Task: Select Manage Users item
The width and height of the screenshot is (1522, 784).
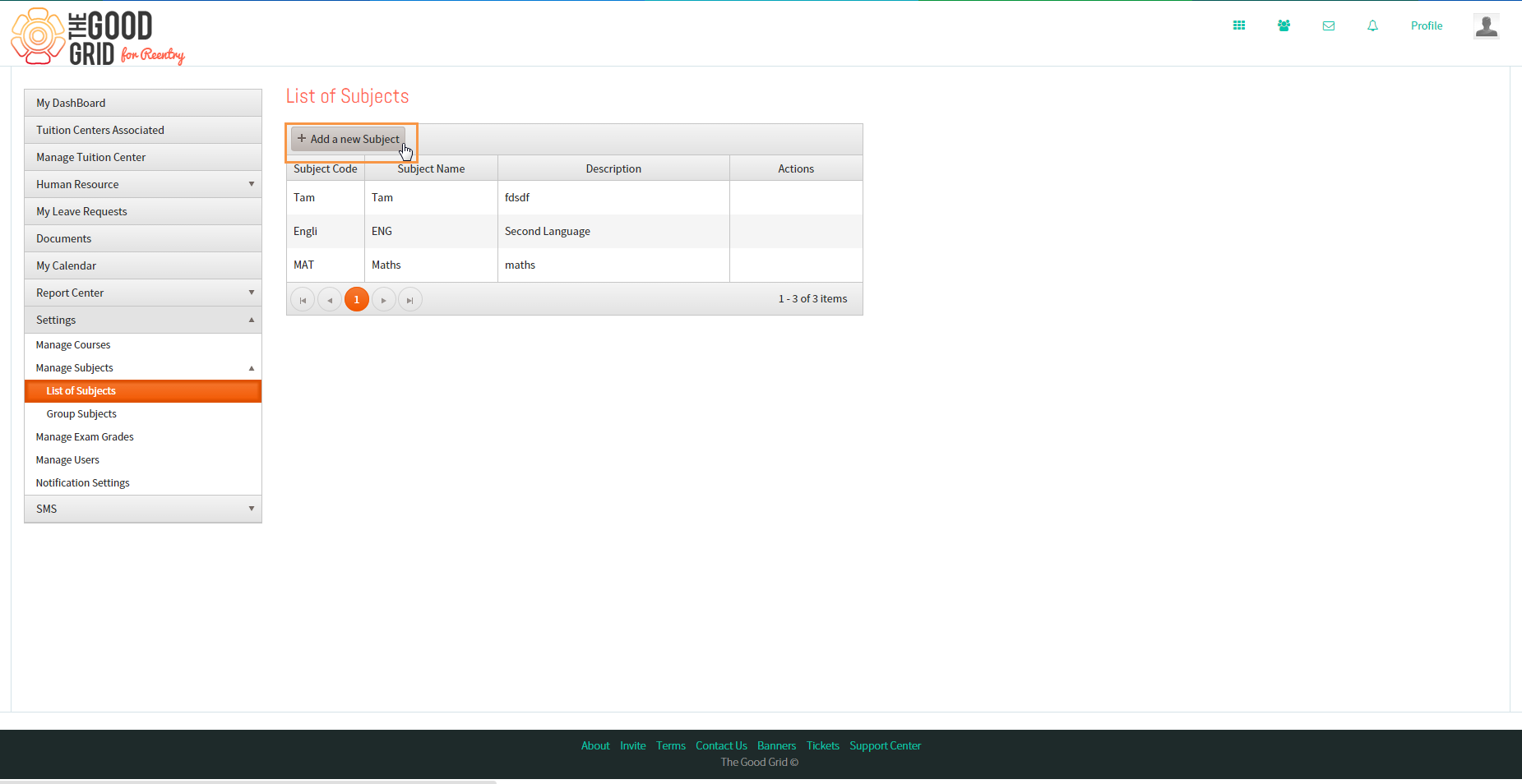Action: coord(143,460)
